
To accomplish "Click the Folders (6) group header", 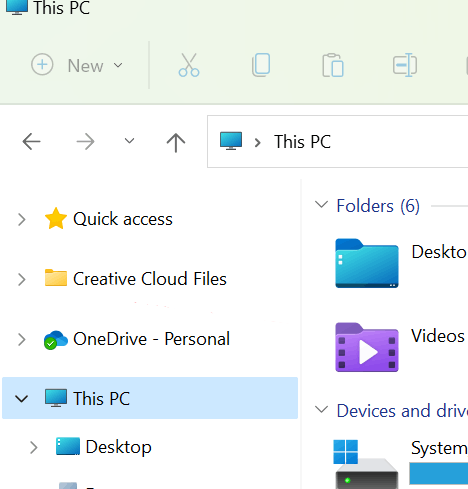I will point(378,206).
